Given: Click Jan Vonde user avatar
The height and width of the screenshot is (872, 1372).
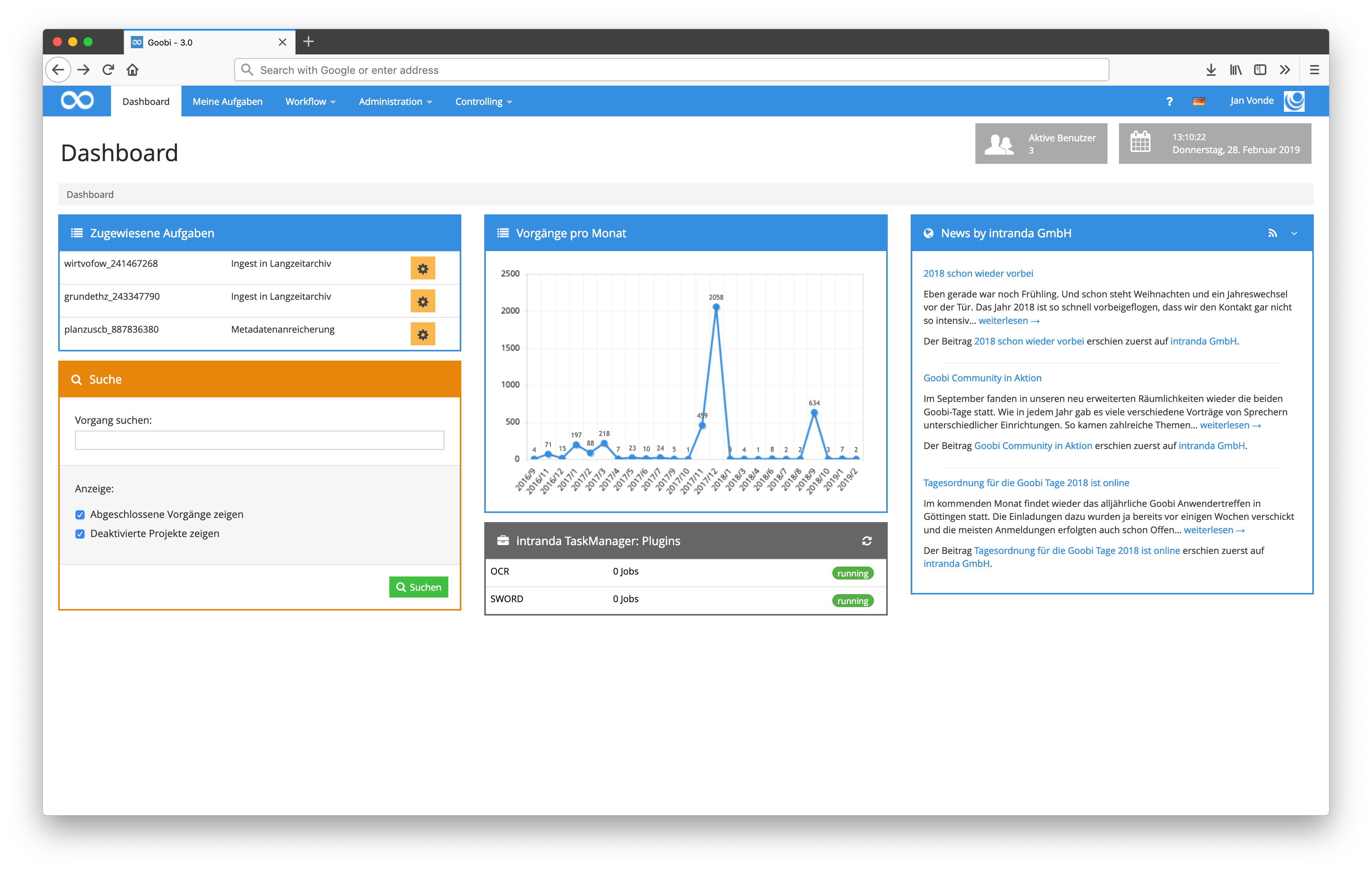Looking at the screenshot, I should point(1294,101).
